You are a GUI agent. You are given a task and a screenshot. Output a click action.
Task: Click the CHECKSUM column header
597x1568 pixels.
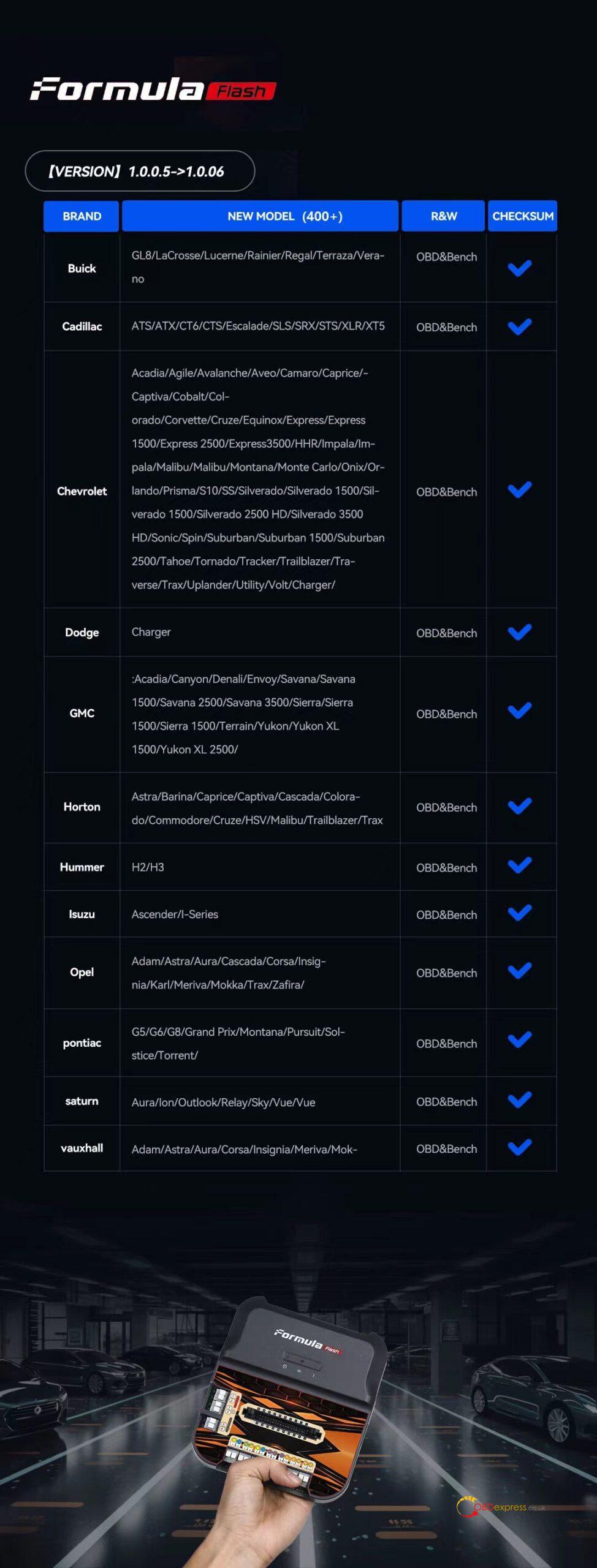pyautogui.click(x=522, y=216)
